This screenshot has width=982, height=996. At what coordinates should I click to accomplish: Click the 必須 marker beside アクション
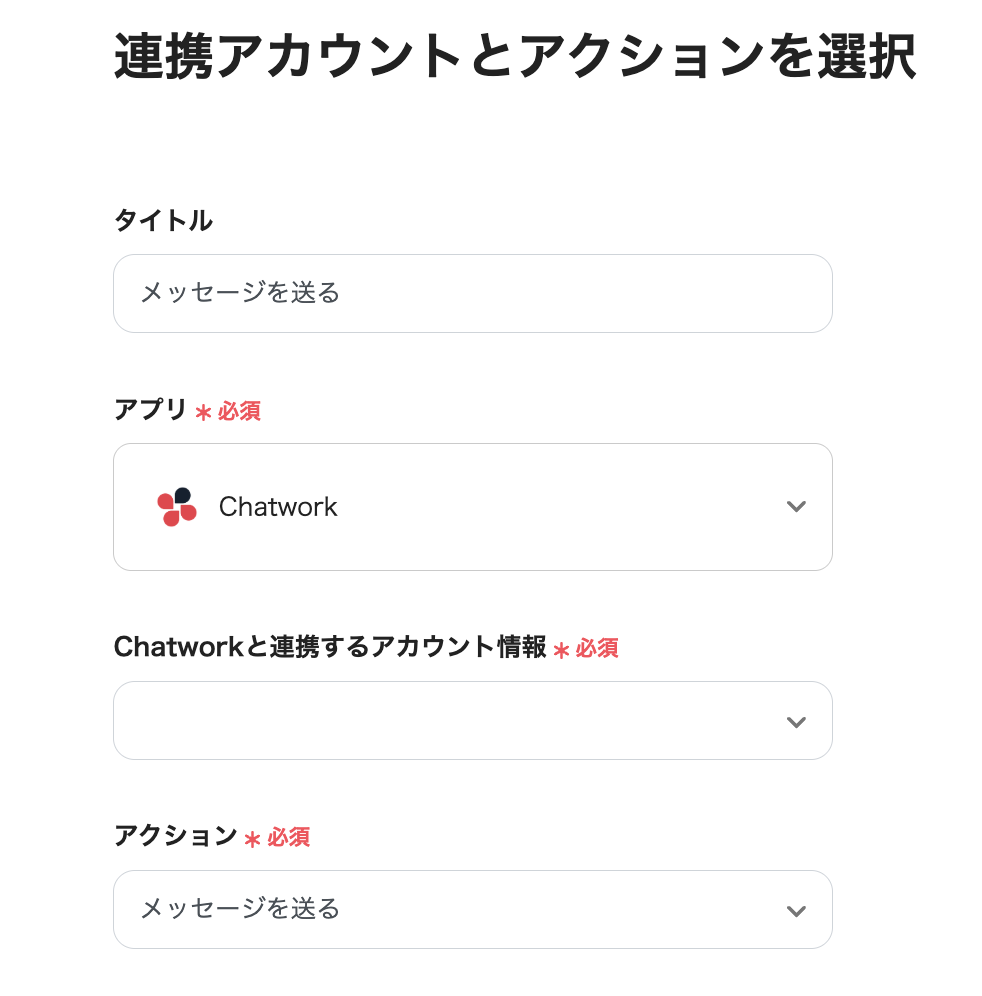coord(288,837)
